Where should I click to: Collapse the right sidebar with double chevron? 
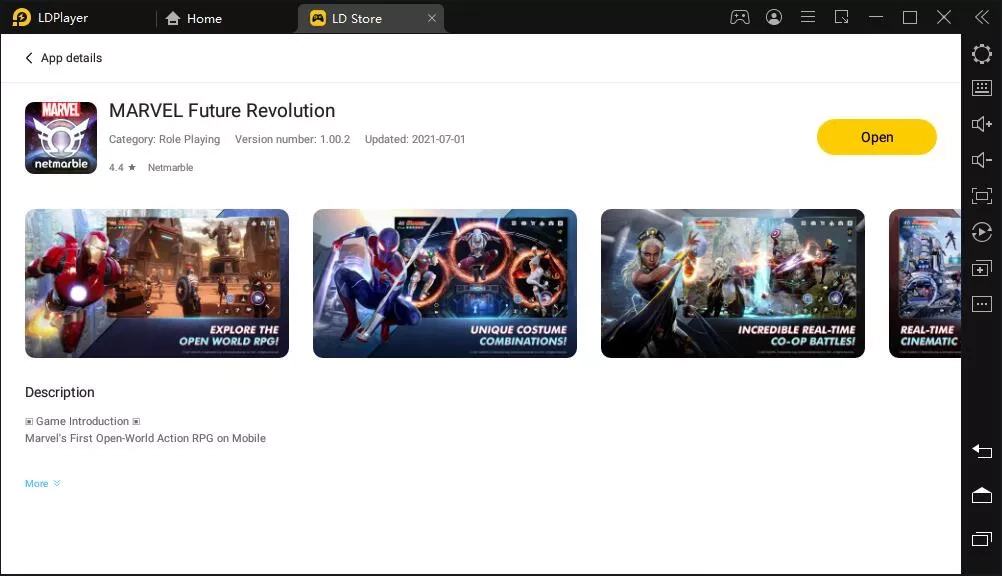tap(982, 17)
